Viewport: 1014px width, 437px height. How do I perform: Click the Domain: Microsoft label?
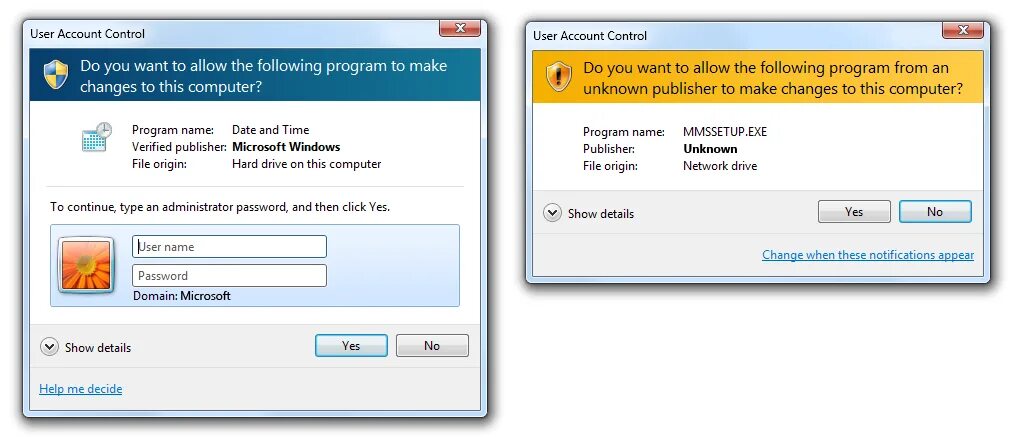[x=182, y=296]
